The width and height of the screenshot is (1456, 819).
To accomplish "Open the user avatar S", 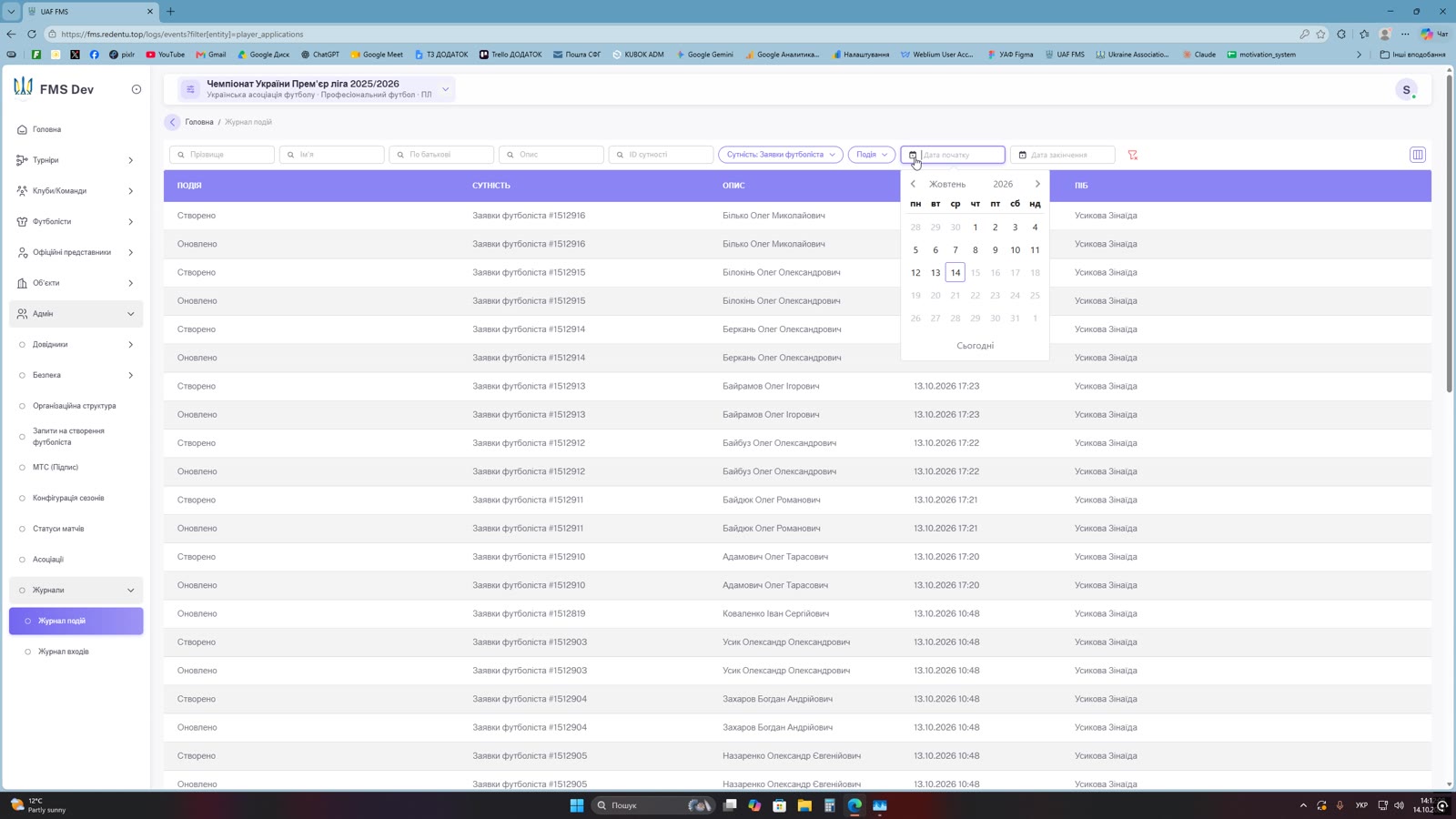I will coord(1406,89).
